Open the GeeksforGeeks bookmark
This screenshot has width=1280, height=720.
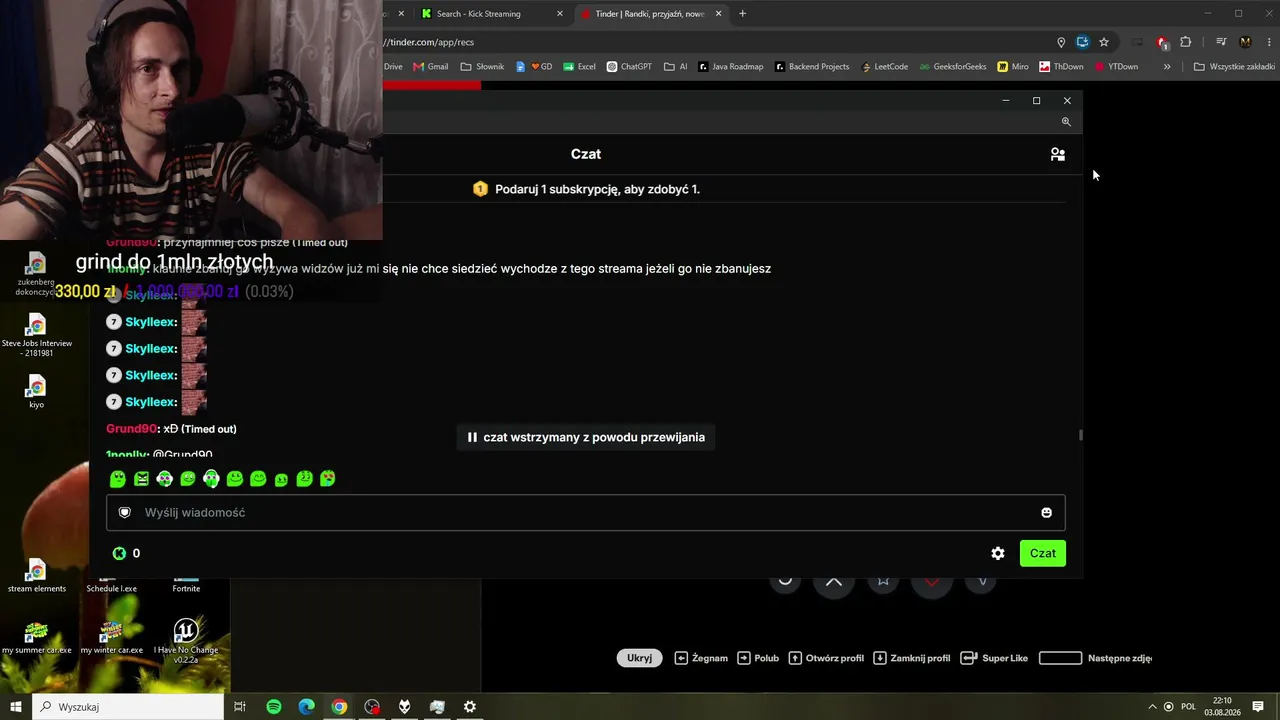(952, 67)
